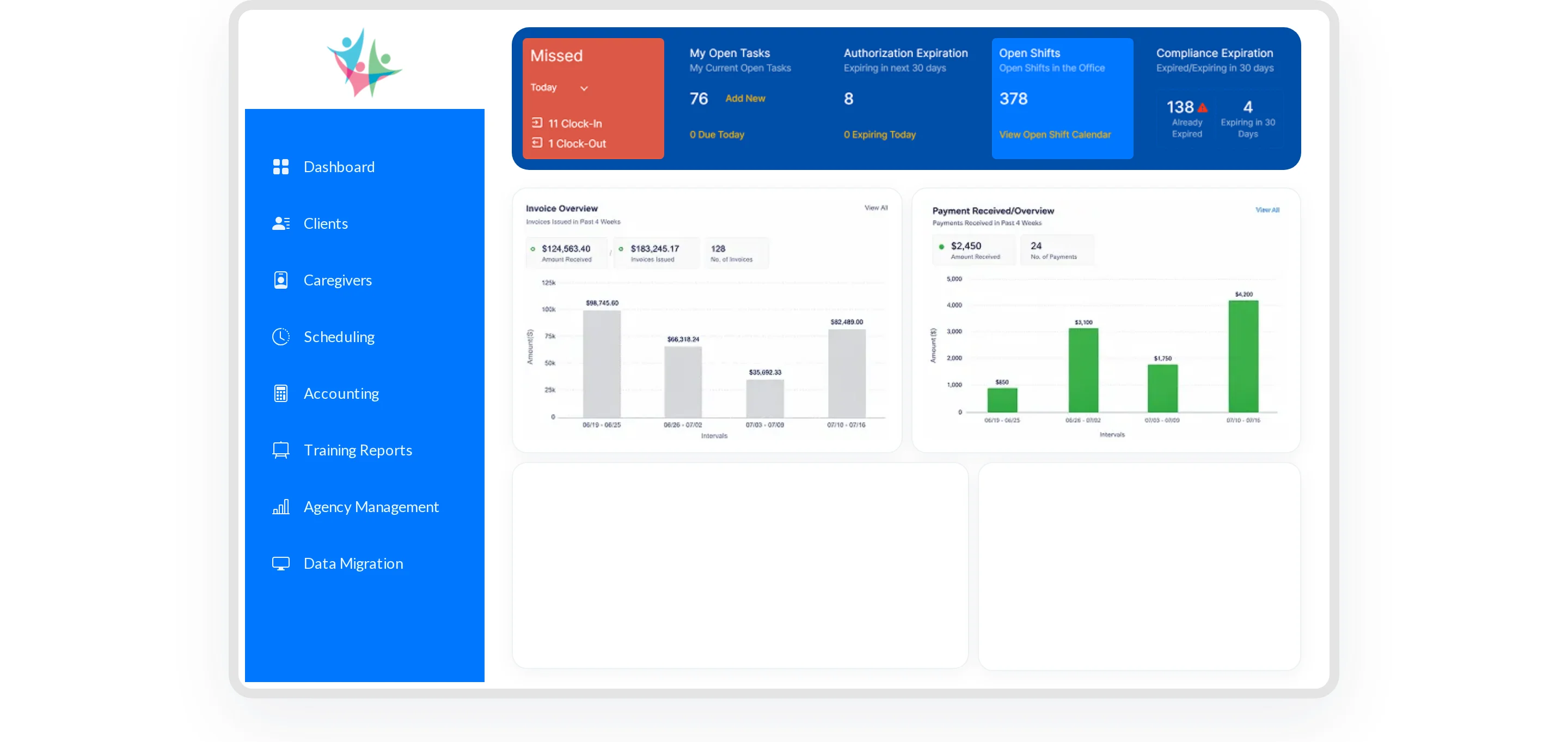Click View All in Payment Received panel

coord(1267,210)
